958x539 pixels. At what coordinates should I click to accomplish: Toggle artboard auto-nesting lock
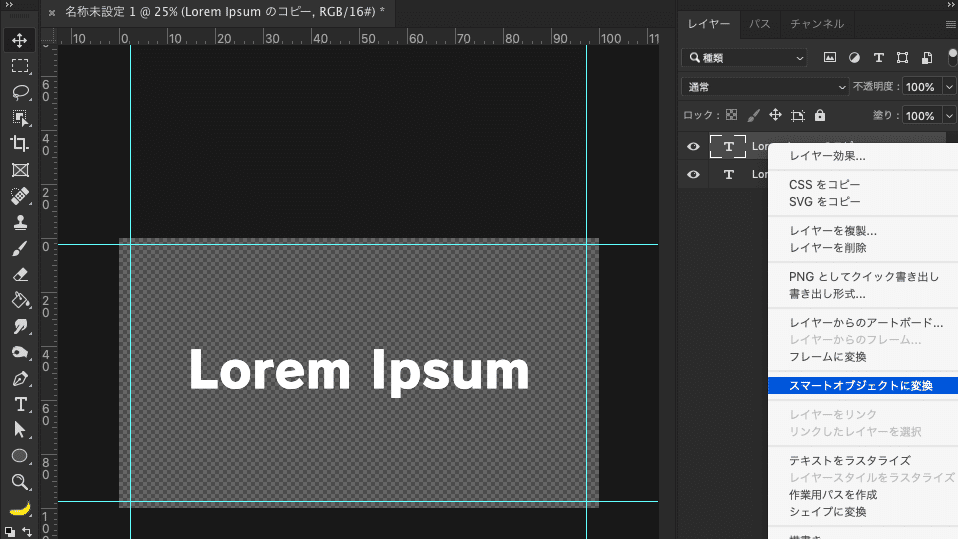(x=798, y=116)
